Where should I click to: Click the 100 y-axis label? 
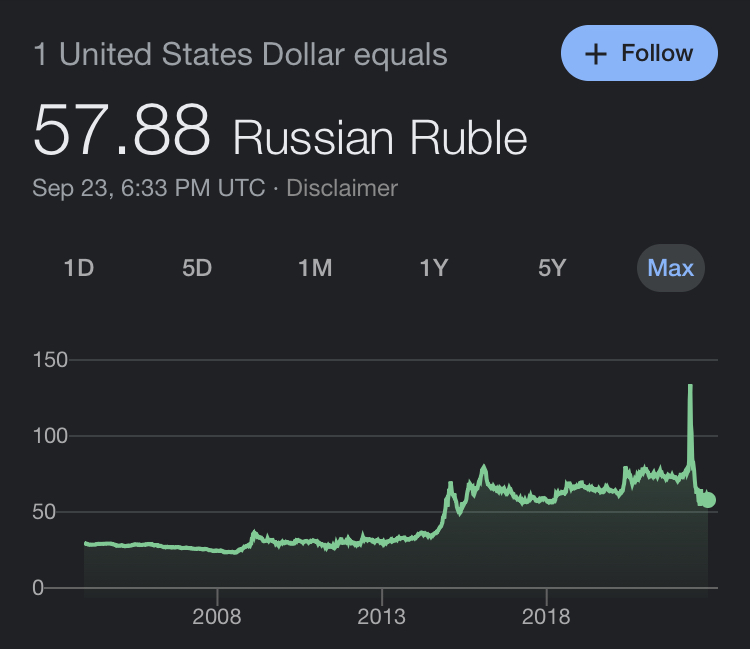[50, 436]
